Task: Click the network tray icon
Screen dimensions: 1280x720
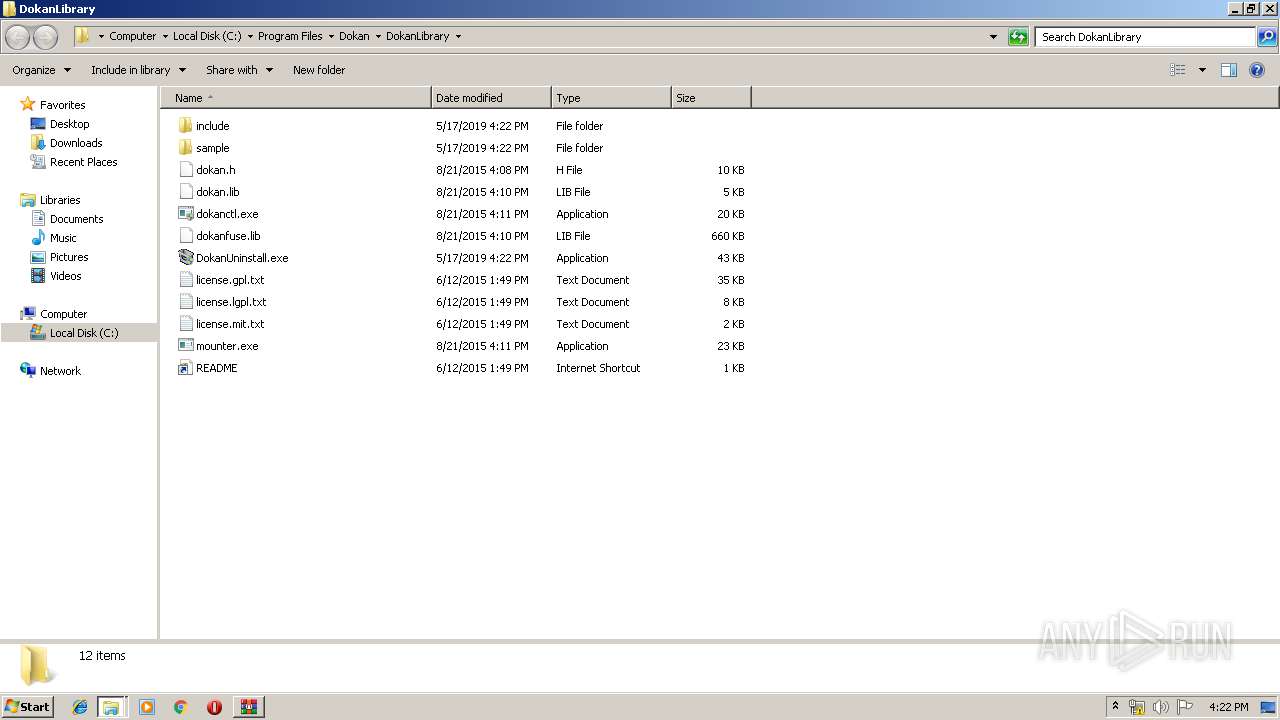Action: pyautogui.click(x=1137, y=707)
